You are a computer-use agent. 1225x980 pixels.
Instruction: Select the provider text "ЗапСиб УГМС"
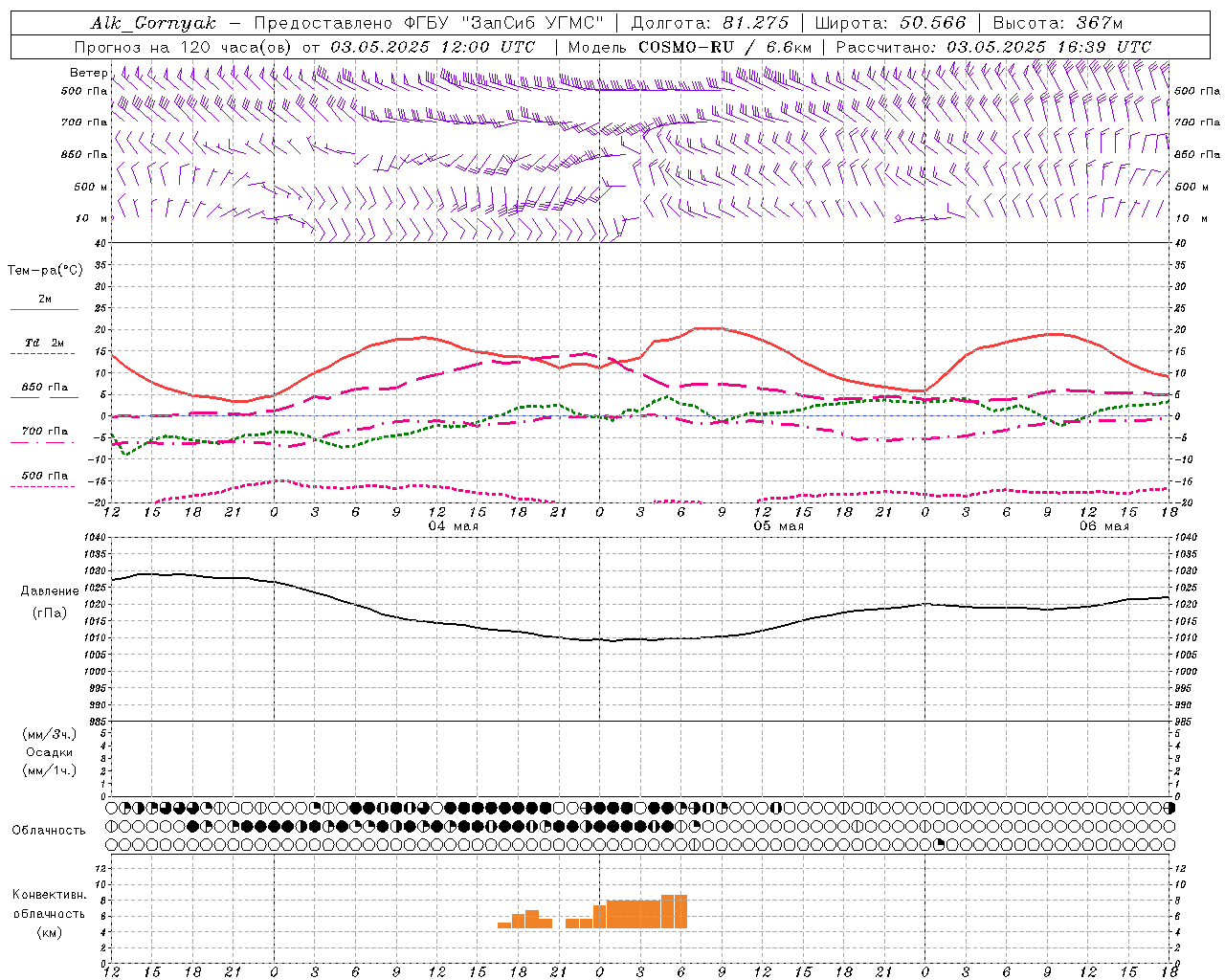coord(532,23)
